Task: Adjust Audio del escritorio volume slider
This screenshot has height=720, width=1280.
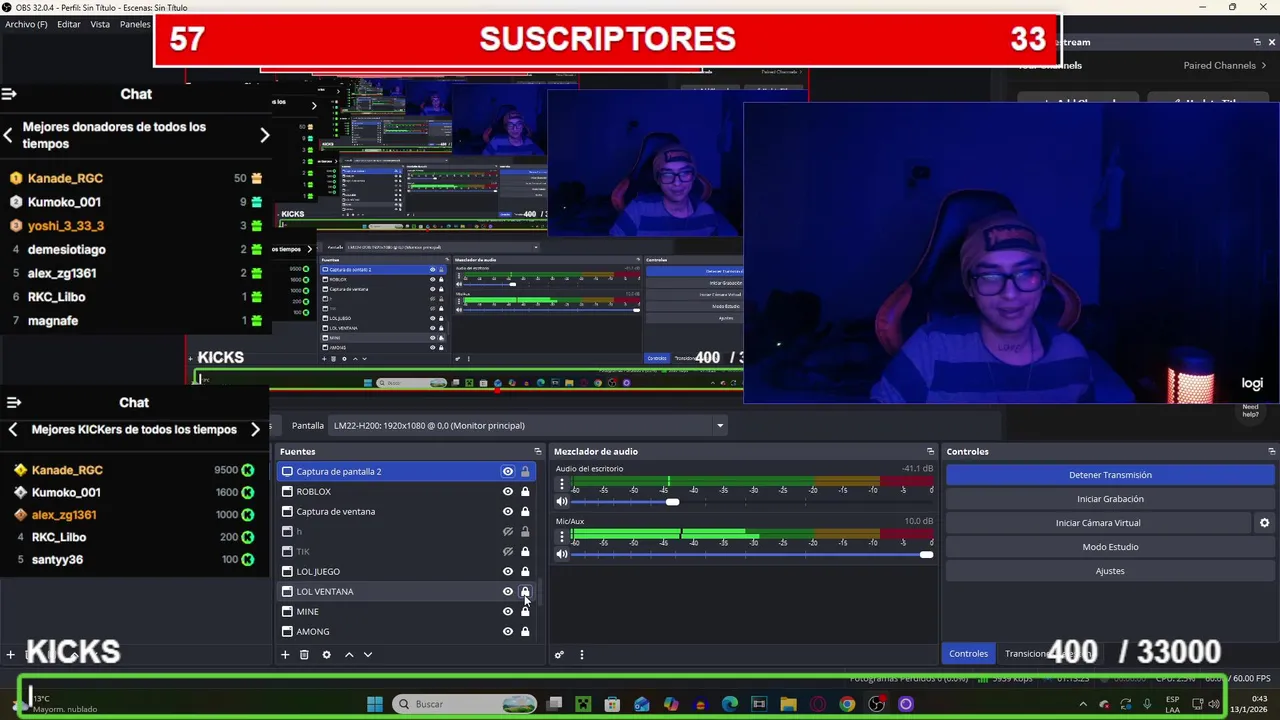Action: pos(672,502)
